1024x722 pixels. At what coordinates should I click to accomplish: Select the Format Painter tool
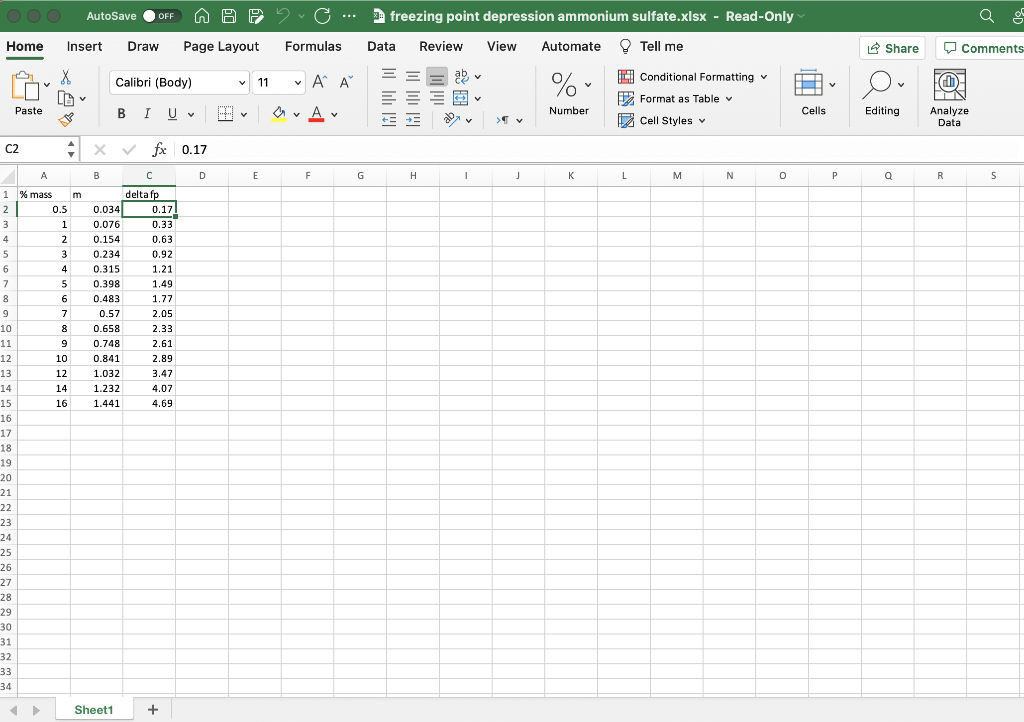pyautogui.click(x=65, y=119)
